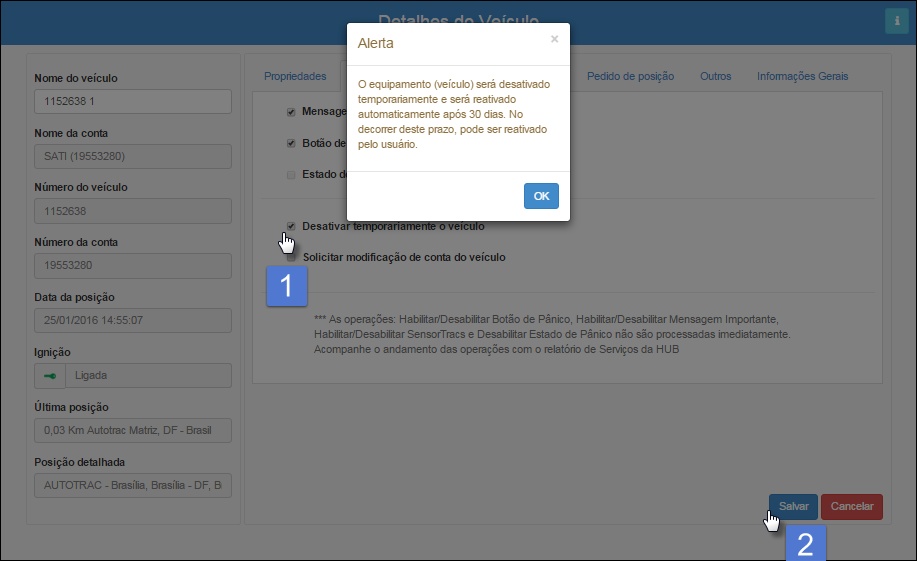The height and width of the screenshot is (561, 917).
Task: Click the Cancelar button
Action: 852,507
